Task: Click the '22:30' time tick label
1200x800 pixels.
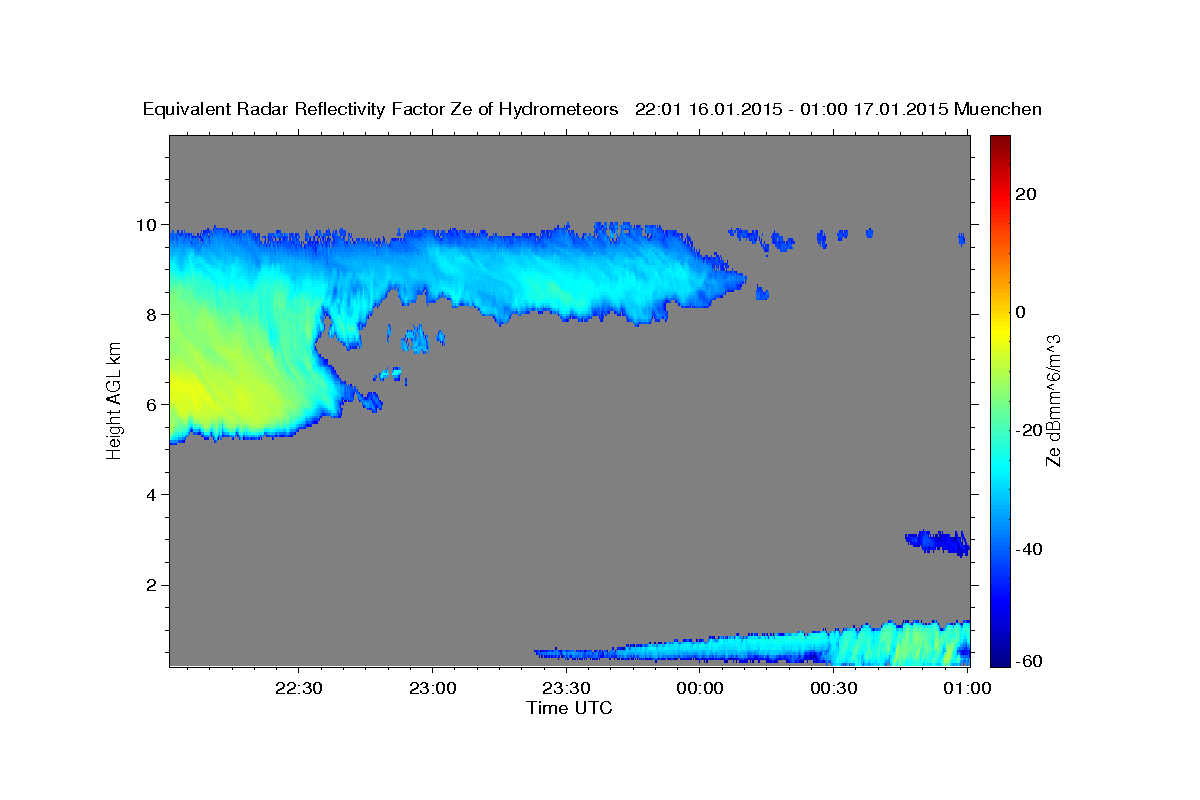Action: click(x=298, y=688)
